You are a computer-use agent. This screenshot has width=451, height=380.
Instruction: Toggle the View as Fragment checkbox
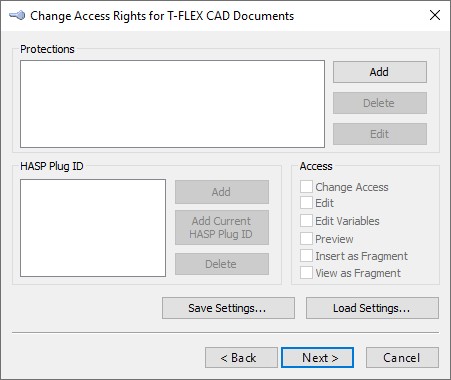coord(306,273)
